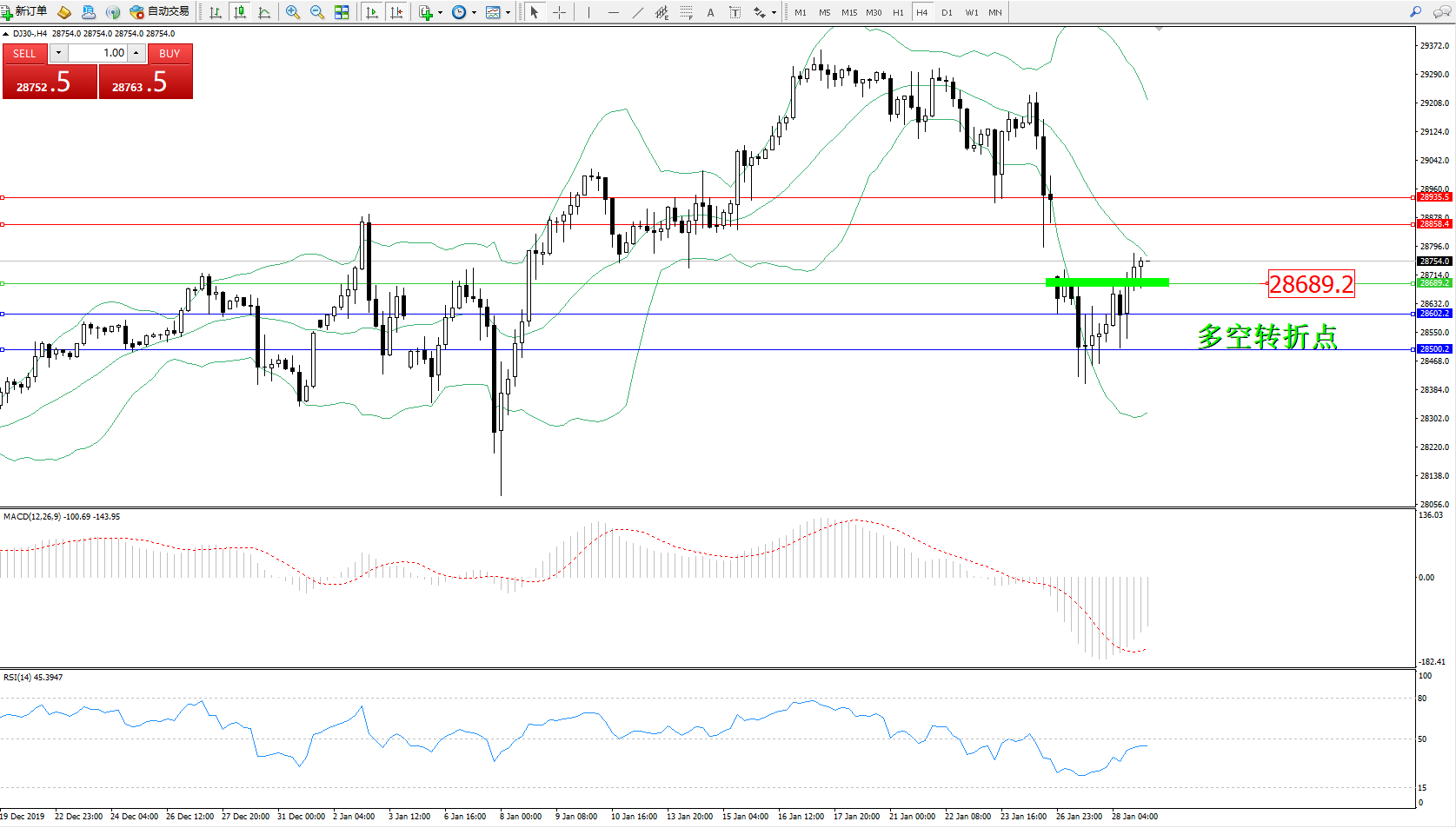Image resolution: width=1456 pixels, height=828 pixels.
Task: Click the zoom in magnifier icon
Action: click(x=293, y=12)
